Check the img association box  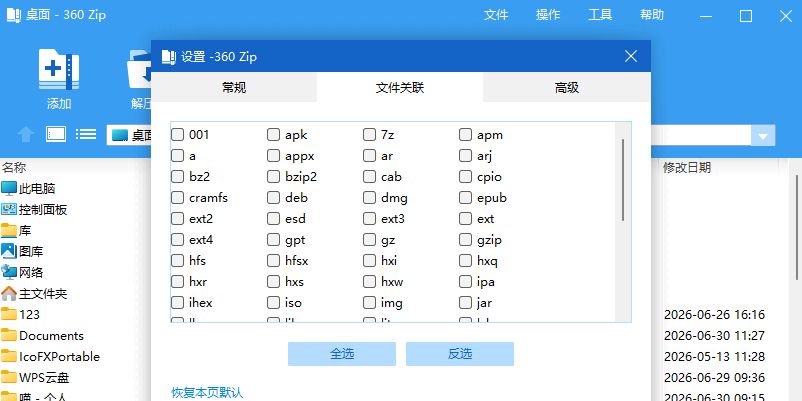coord(369,303)
